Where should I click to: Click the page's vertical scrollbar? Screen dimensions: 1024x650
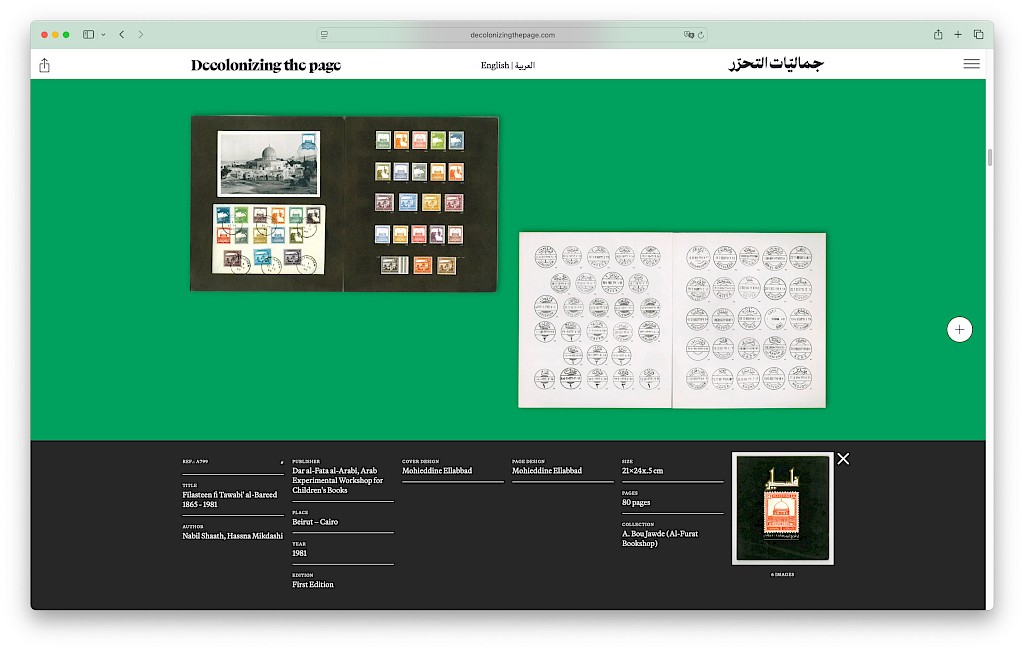click(x=989, y=157)
